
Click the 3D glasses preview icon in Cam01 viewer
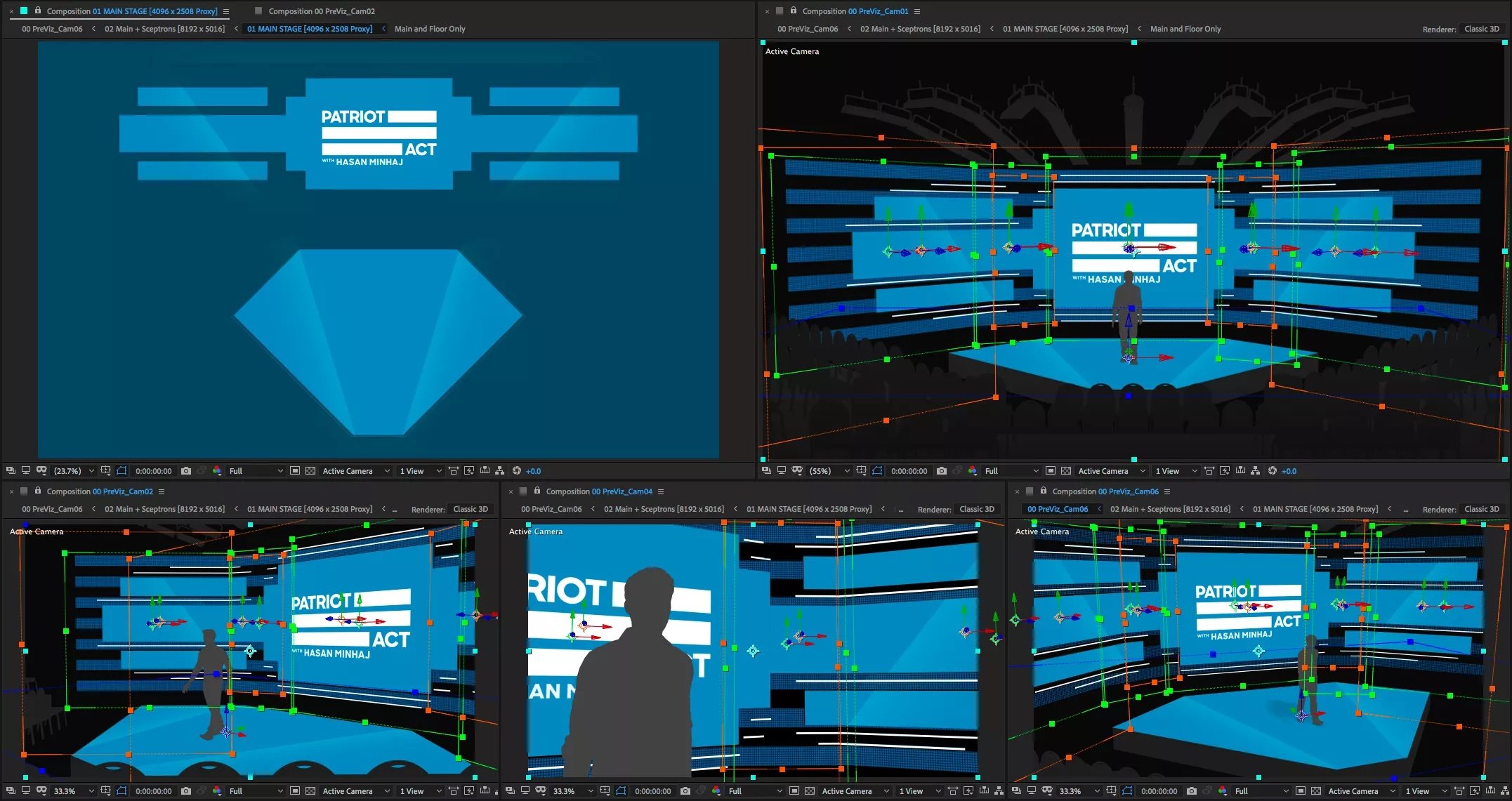coord(797,471)
